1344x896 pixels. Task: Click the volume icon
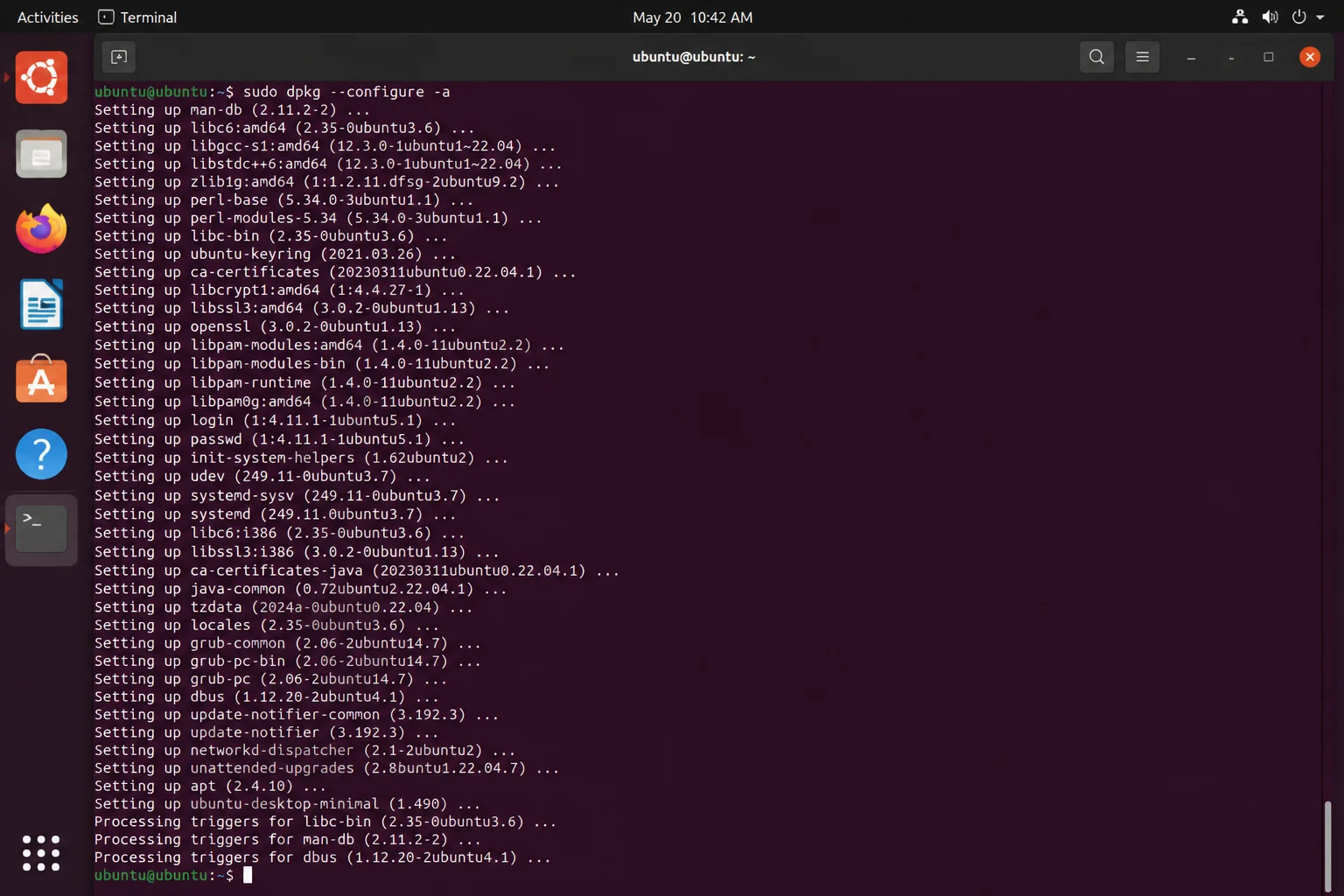(x=1270, y=17)
